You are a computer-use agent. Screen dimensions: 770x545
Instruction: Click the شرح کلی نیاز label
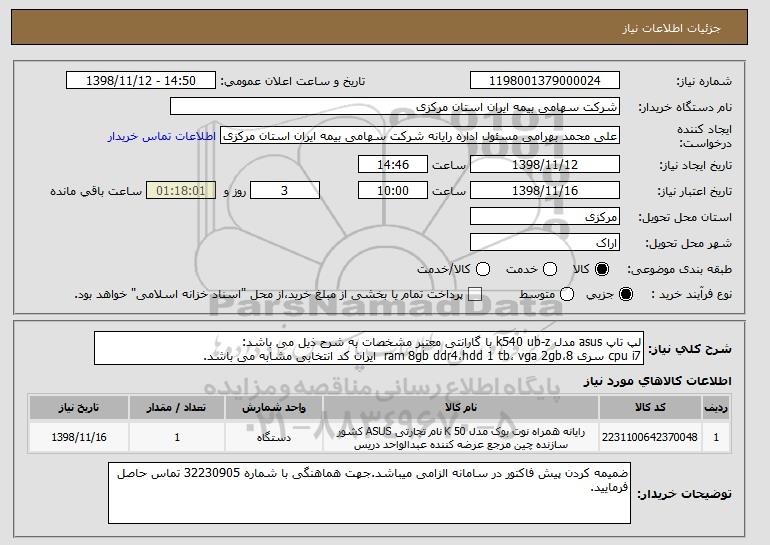(690, 349)
